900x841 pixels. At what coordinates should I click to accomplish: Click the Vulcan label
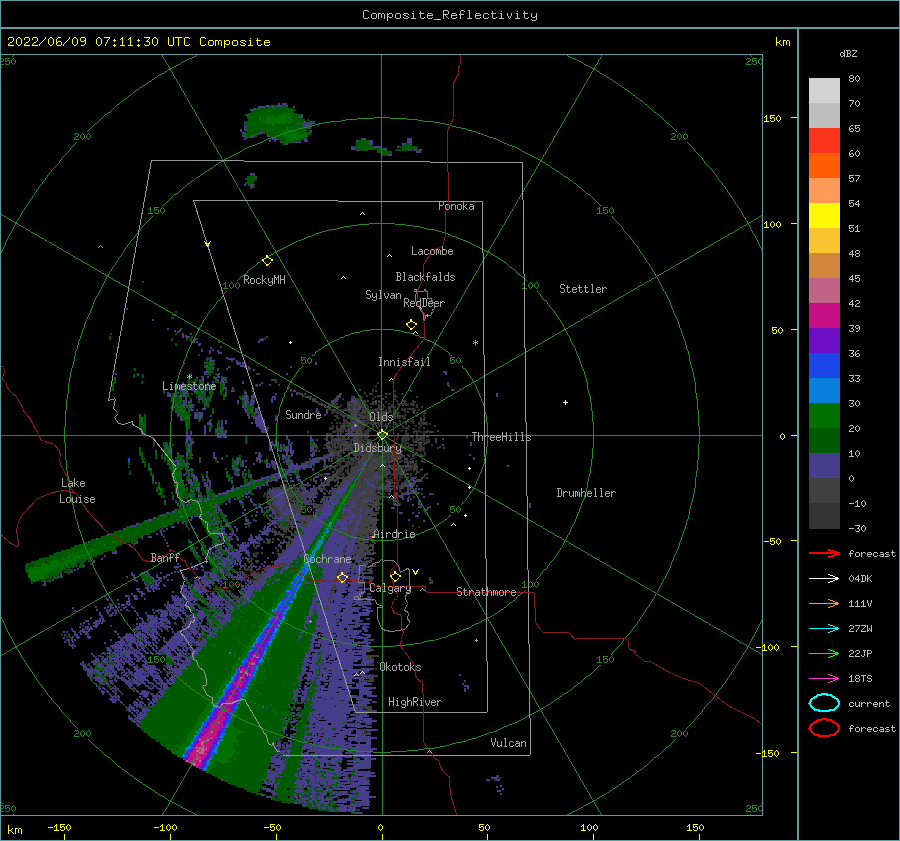click(508, 743)
